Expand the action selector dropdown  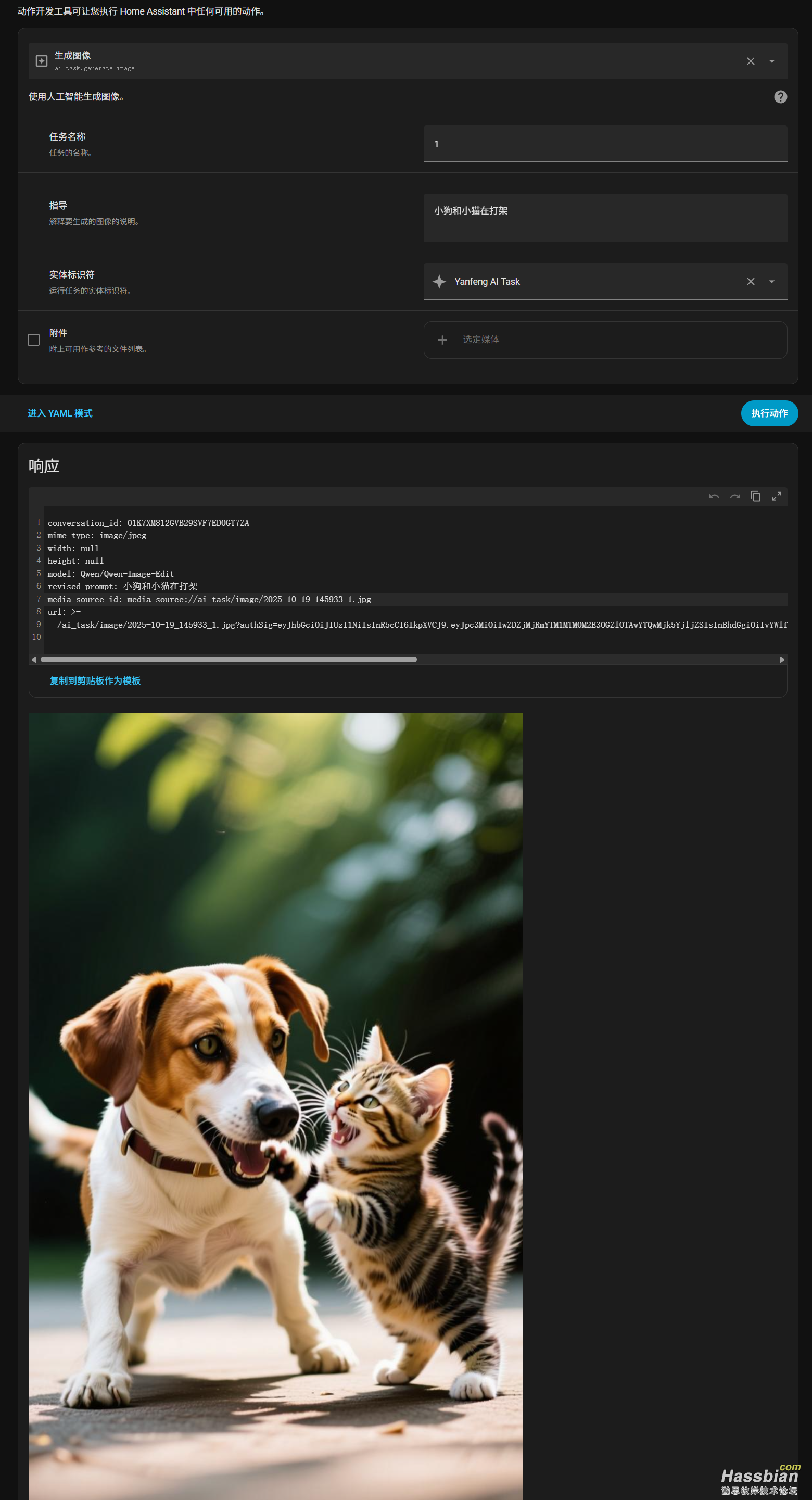tap(771, 61)
